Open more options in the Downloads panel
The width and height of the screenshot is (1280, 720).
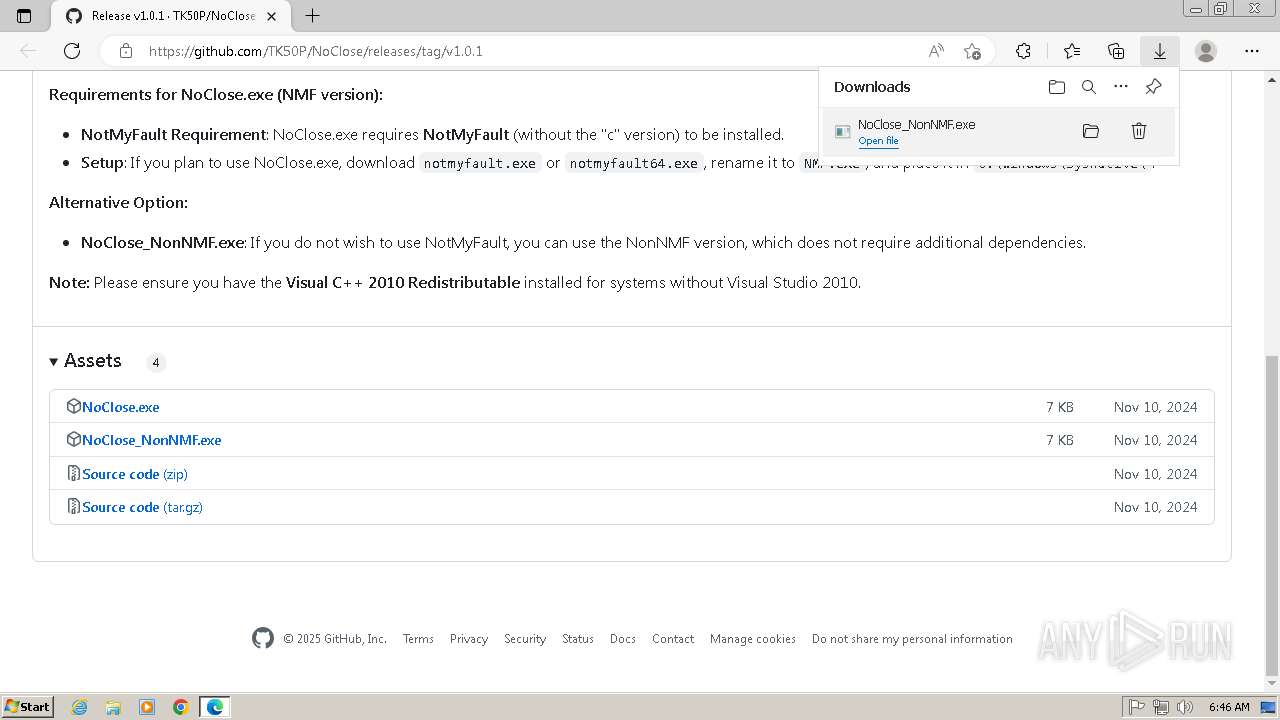point(1121,87)
